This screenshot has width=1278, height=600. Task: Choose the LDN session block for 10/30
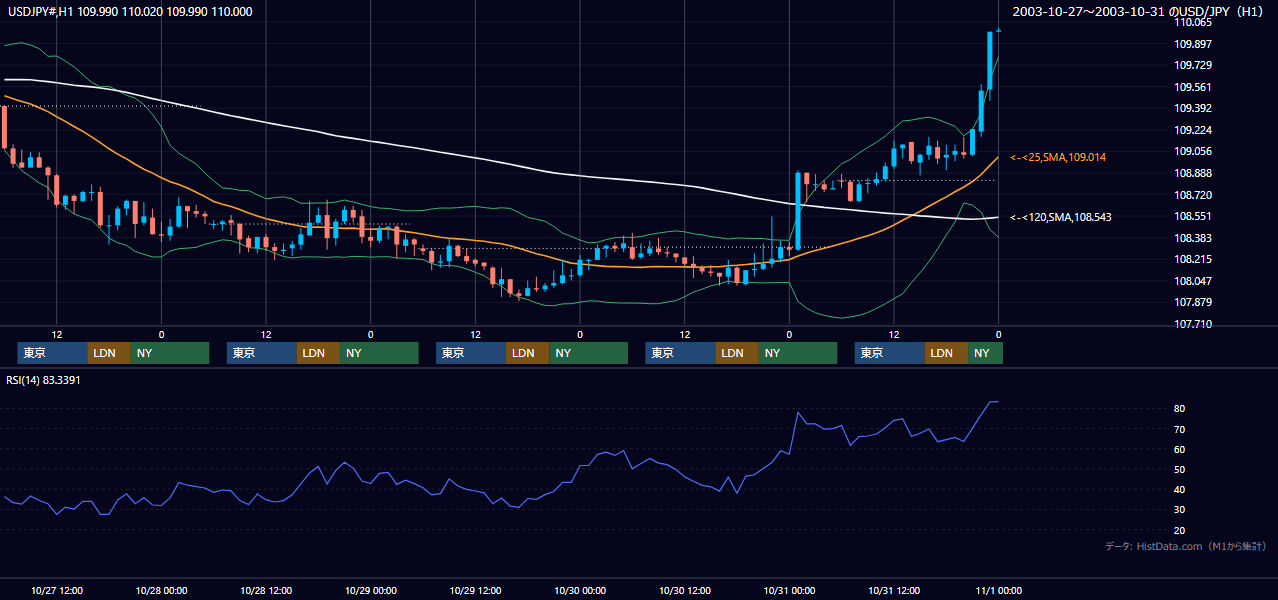737,353
